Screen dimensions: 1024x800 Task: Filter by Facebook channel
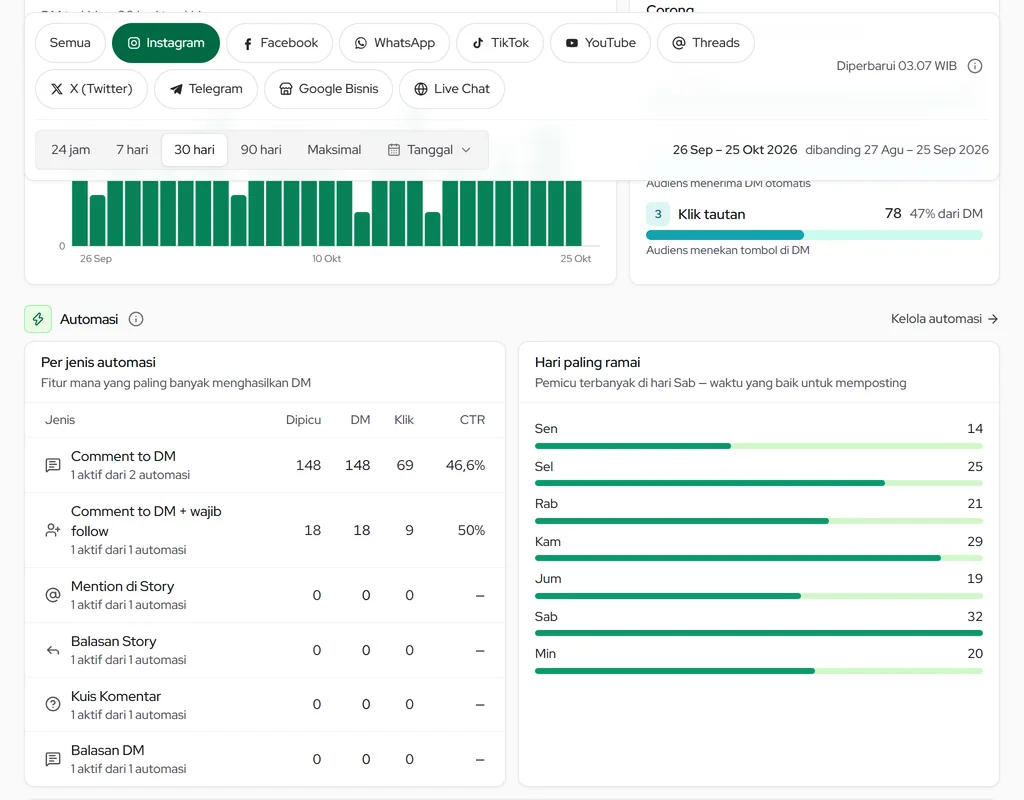[x=280, y=43]
